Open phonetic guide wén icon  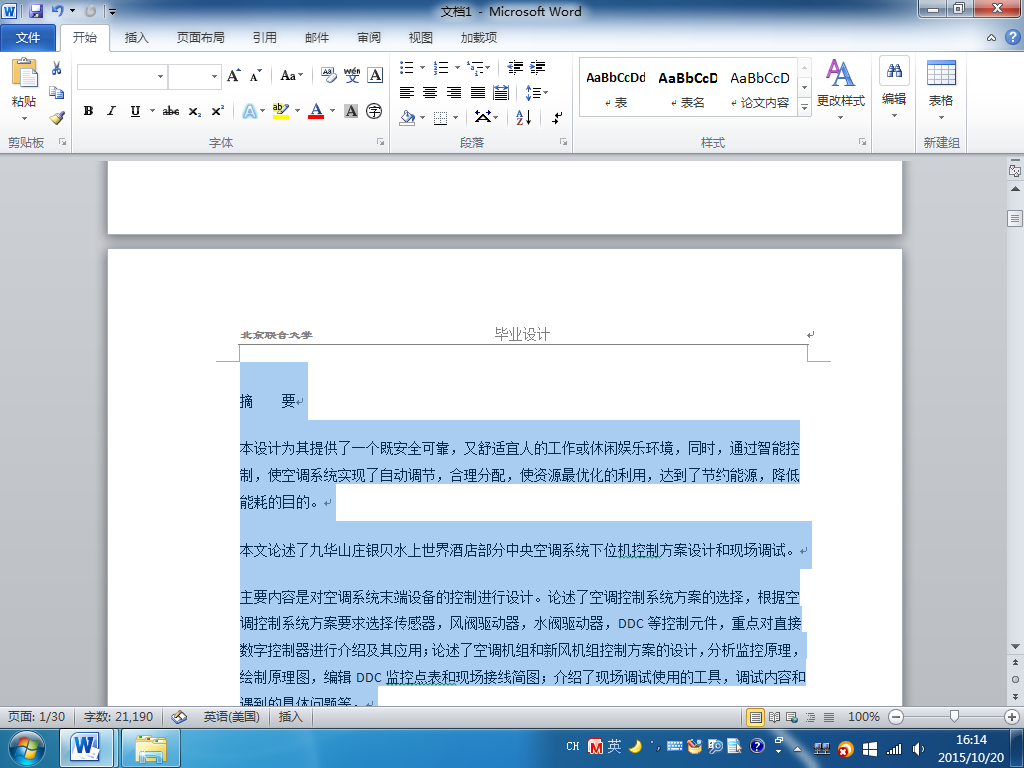[x=352, y=76]
